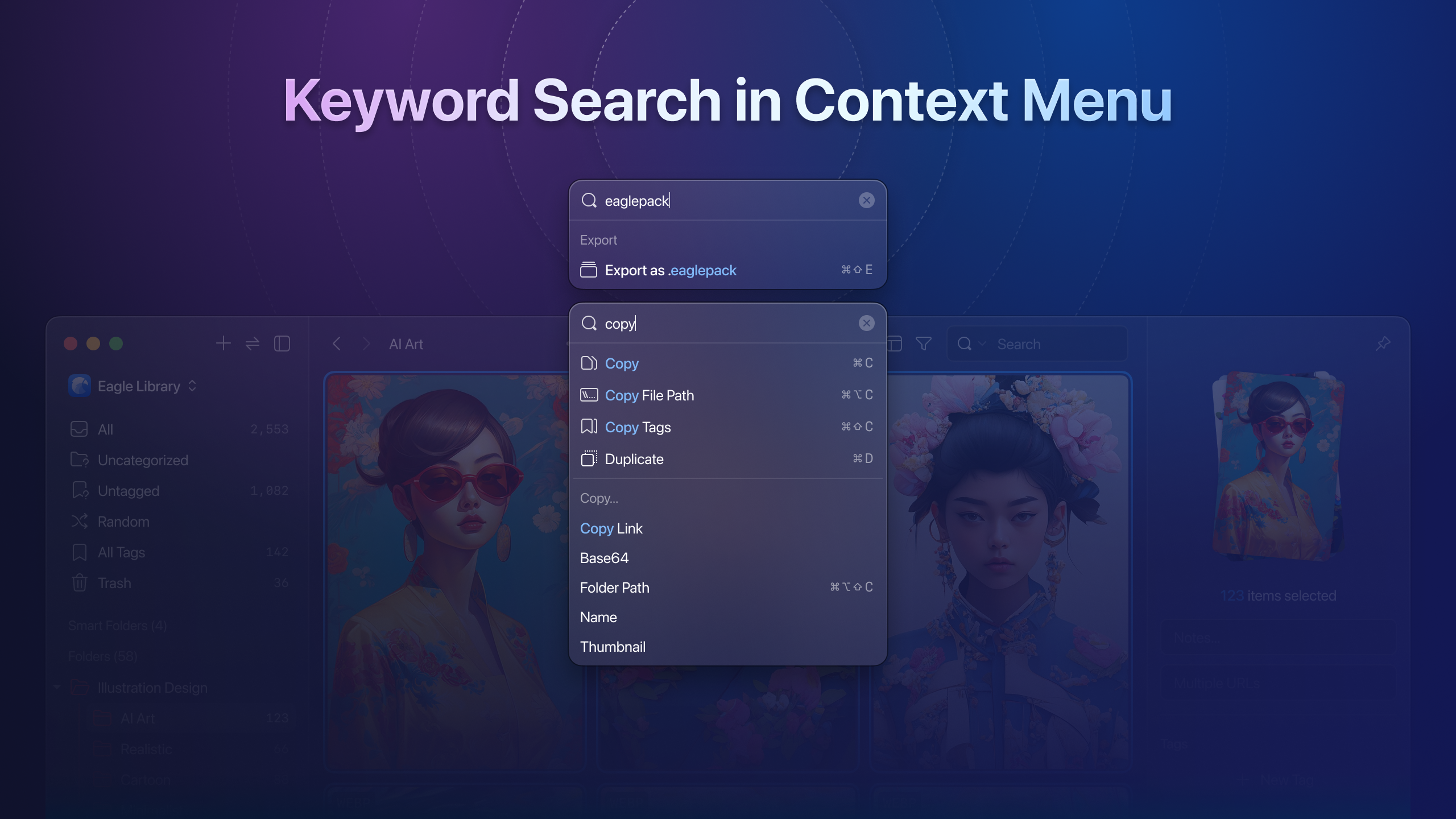Click the import/sync arrows icon near window controls
Image resolution: width=1456 pixels, height=819 pixels.
coord(253,344)
